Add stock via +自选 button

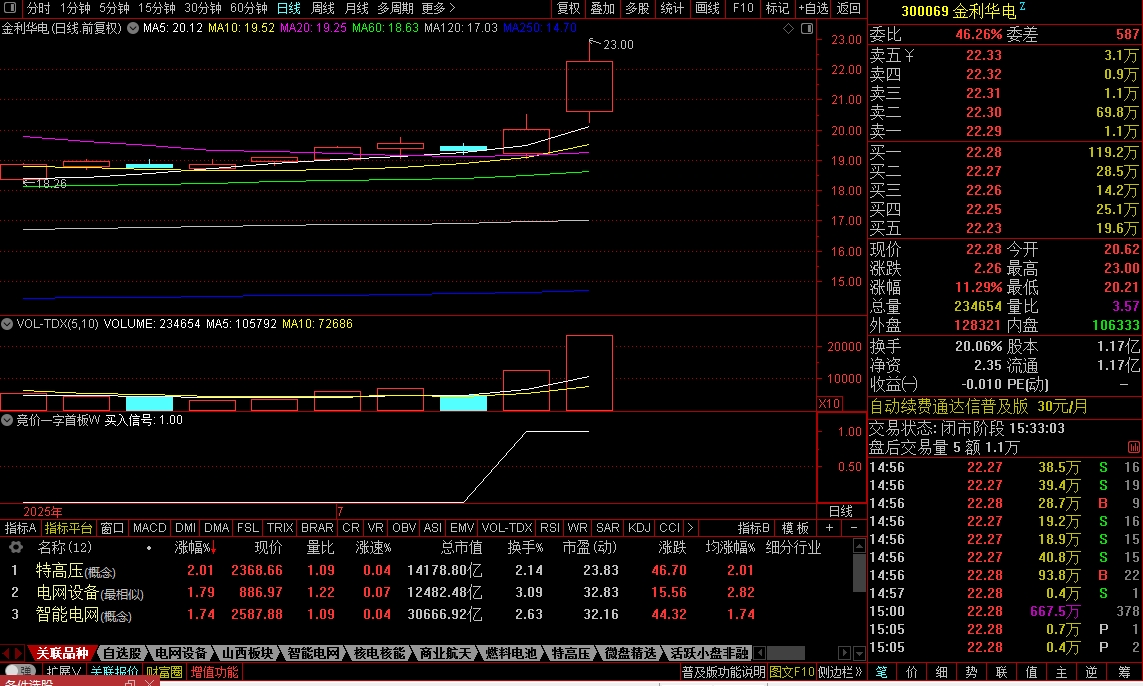pos(813,8)
